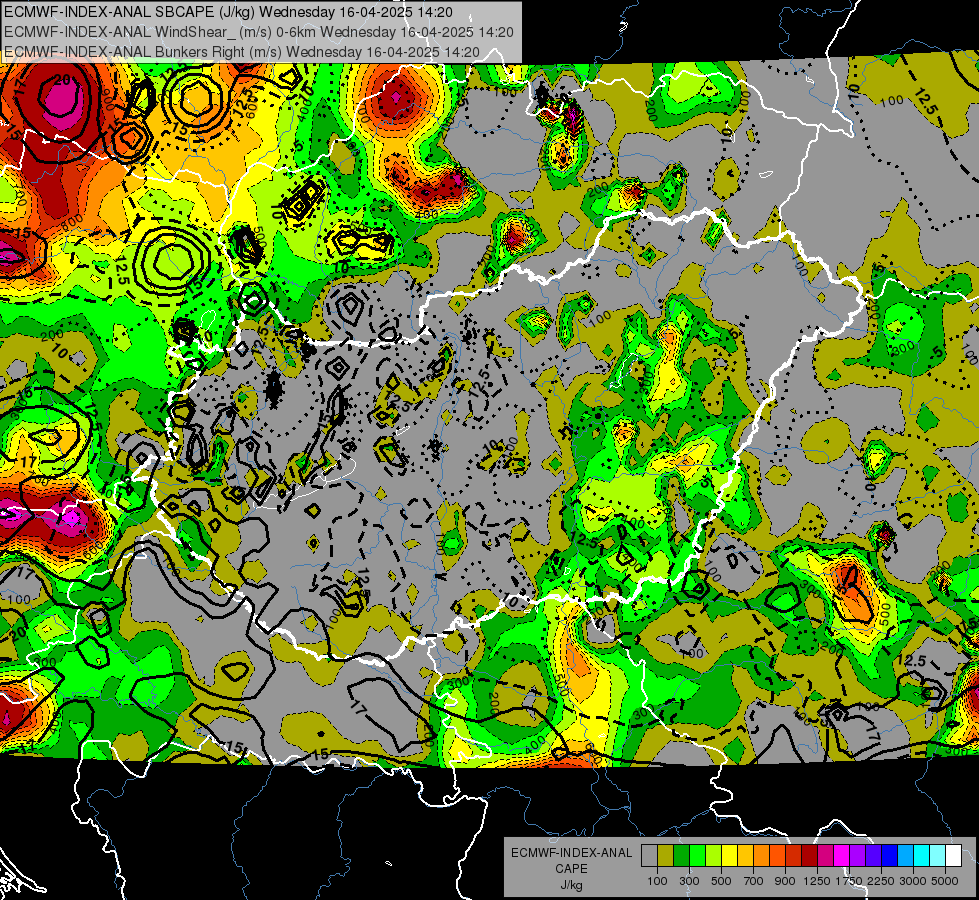The width and height of the screenshot is (979, 900).
Task: Click the CAPE label in legend
Action: point(571,869)
